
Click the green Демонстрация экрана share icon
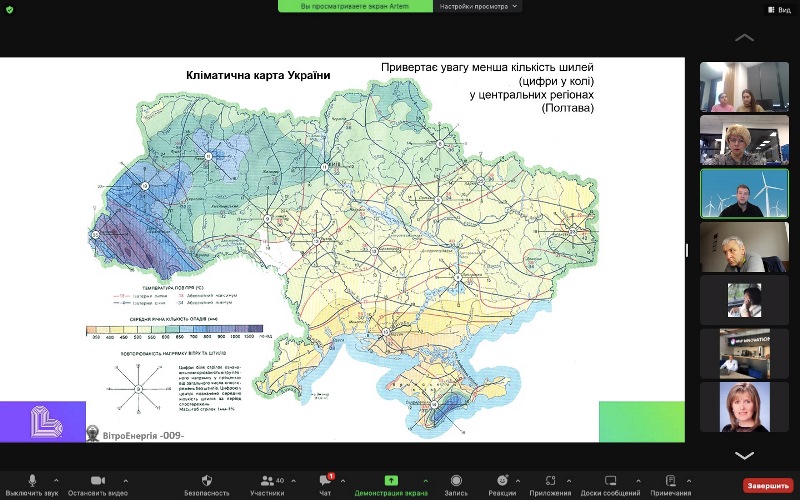coord(390,481)
